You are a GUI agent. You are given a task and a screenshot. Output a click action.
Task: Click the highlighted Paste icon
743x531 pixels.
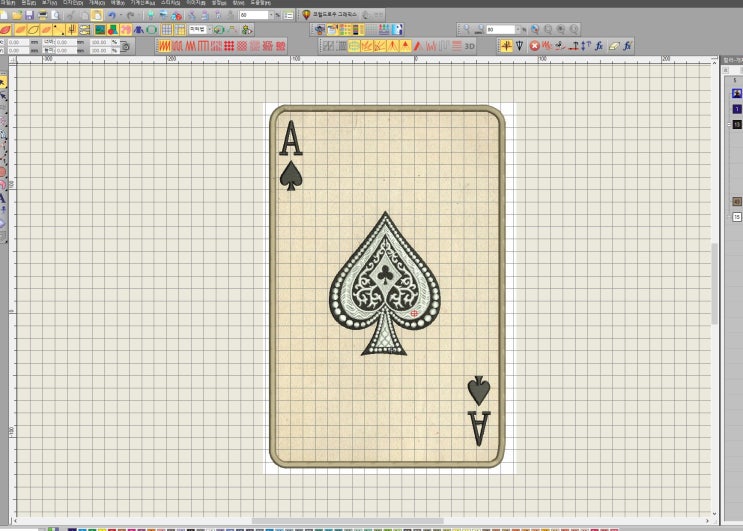pyautogui.click(x=97, y=16)
